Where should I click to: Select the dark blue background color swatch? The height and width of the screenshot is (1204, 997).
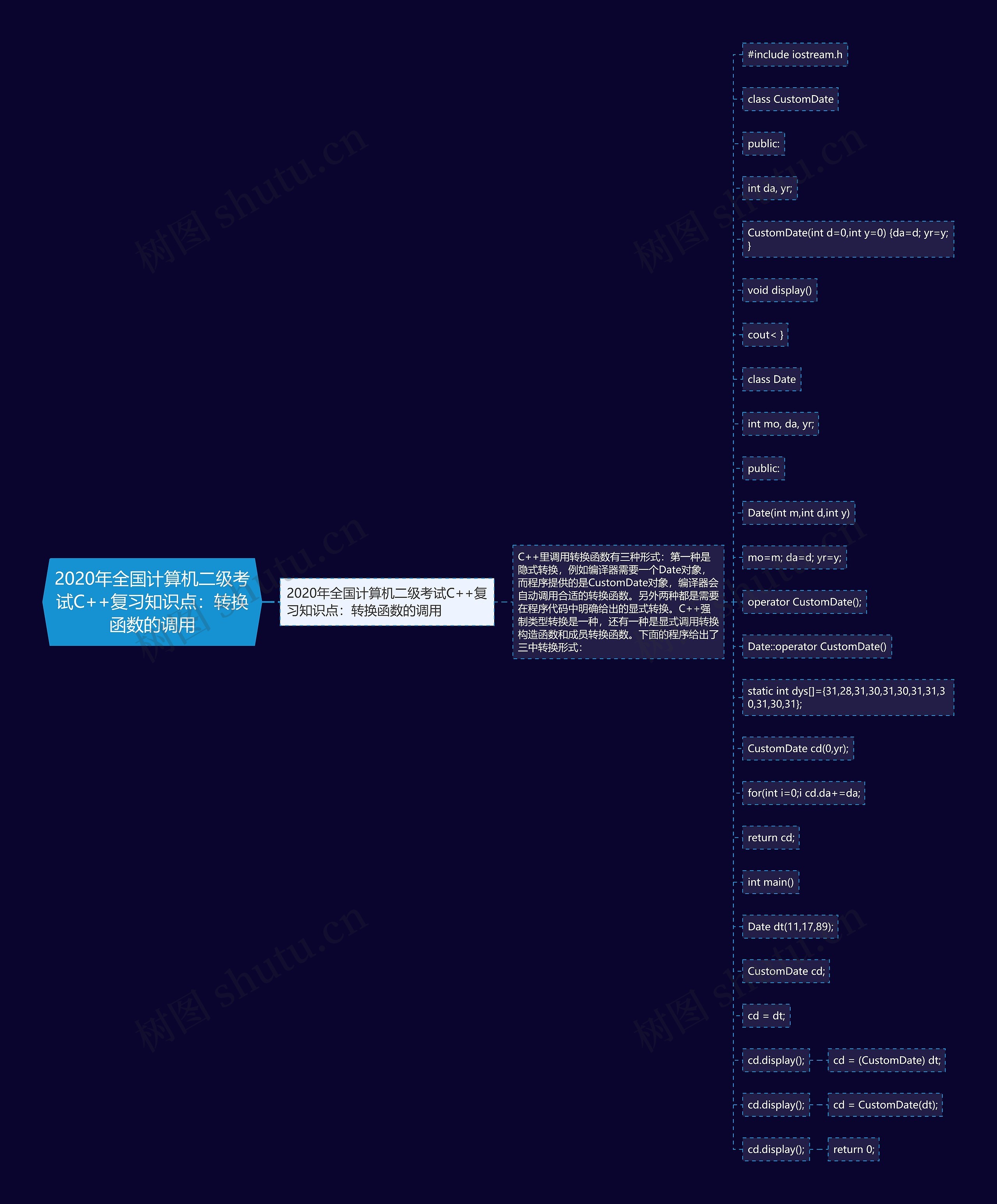(x=100, y=100)
